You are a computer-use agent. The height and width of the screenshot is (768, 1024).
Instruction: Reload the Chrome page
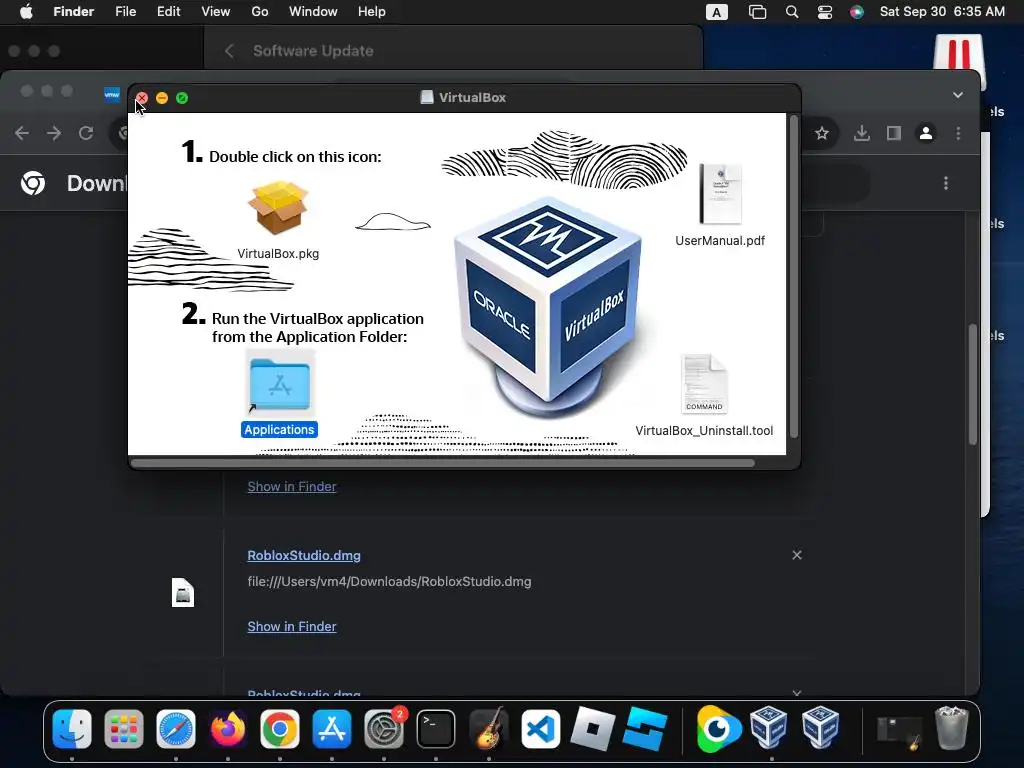point(86,133)
